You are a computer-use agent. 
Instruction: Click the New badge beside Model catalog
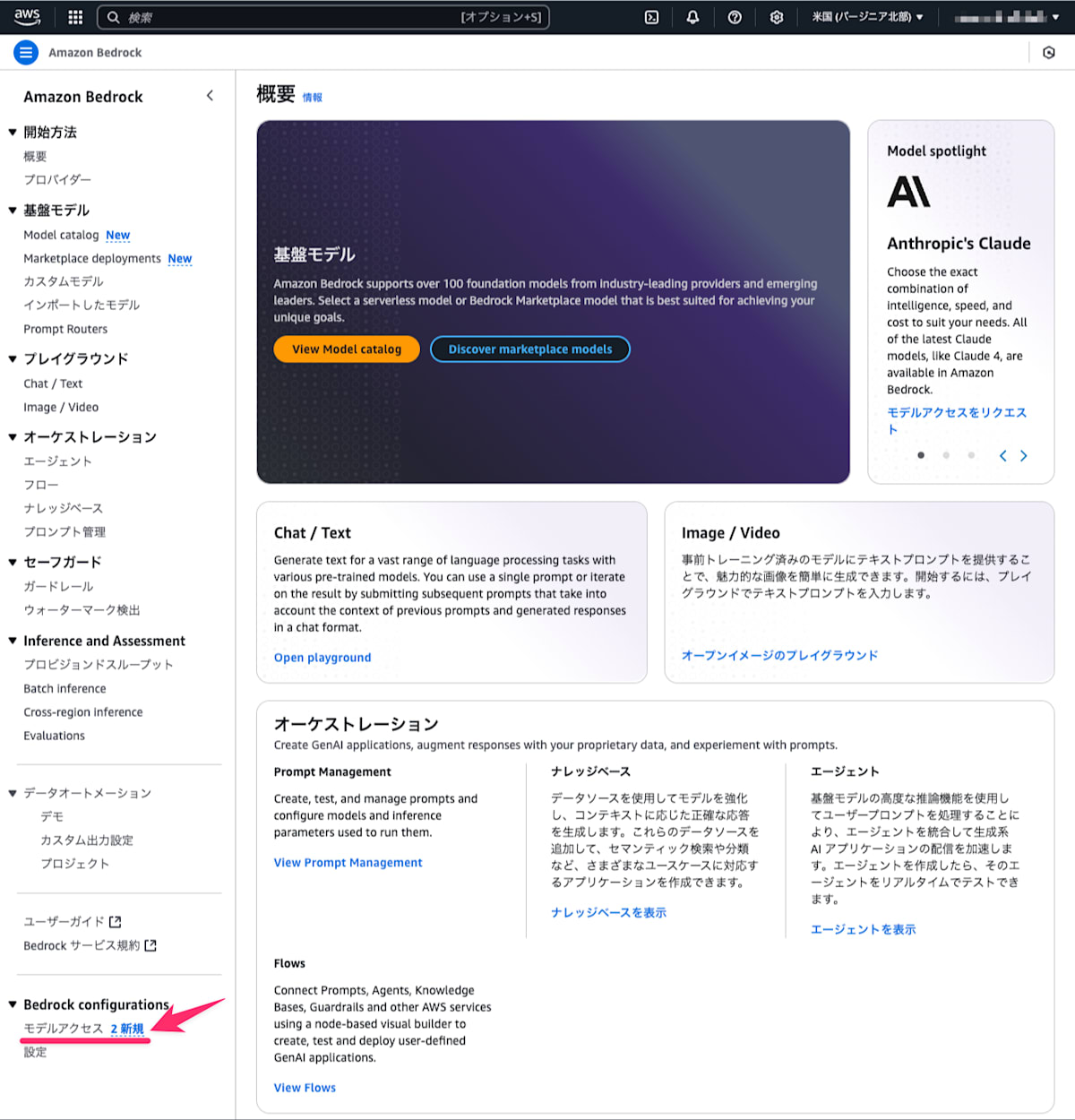117,235
